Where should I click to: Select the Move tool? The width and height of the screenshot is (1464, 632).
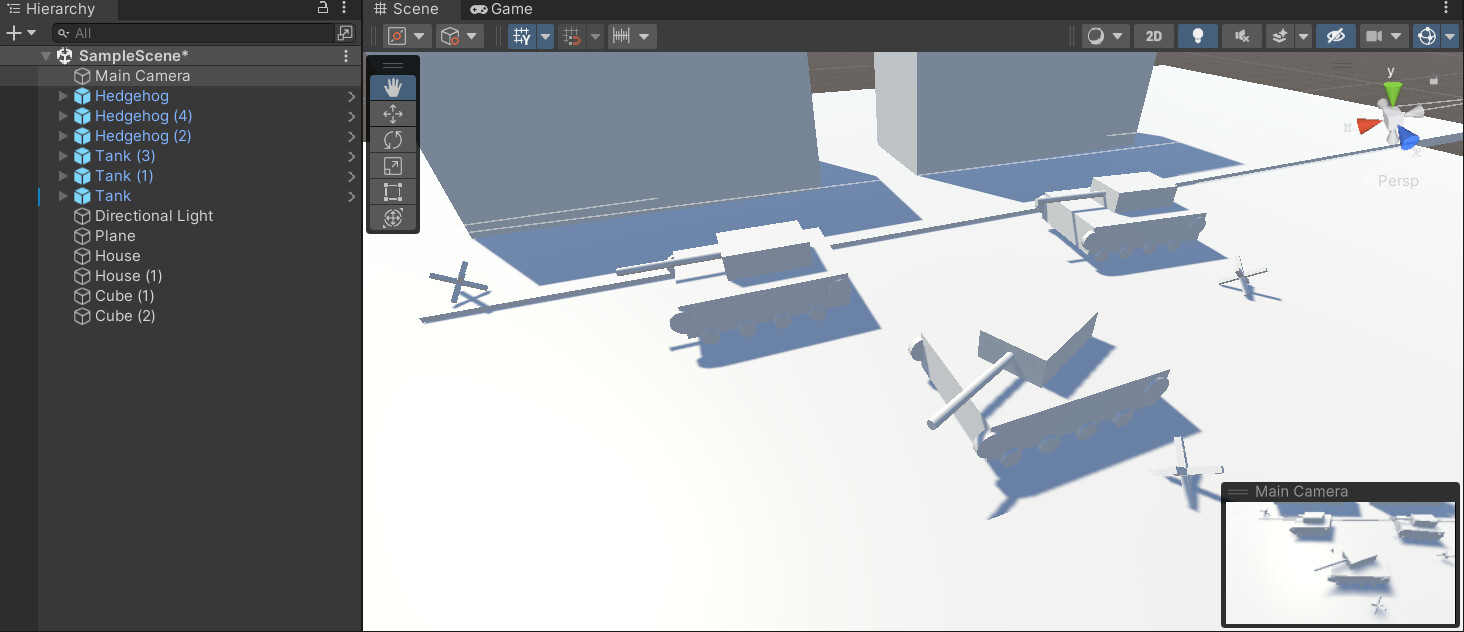coord(393,113)
